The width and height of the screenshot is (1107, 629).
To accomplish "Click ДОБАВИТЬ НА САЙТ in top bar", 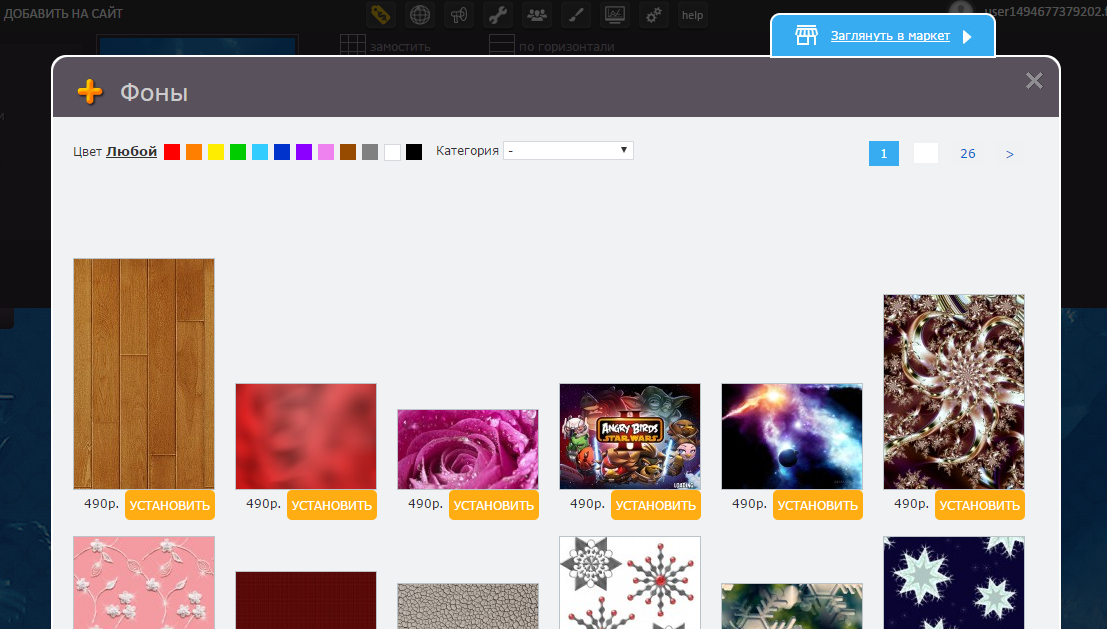I will click(64, 13).
